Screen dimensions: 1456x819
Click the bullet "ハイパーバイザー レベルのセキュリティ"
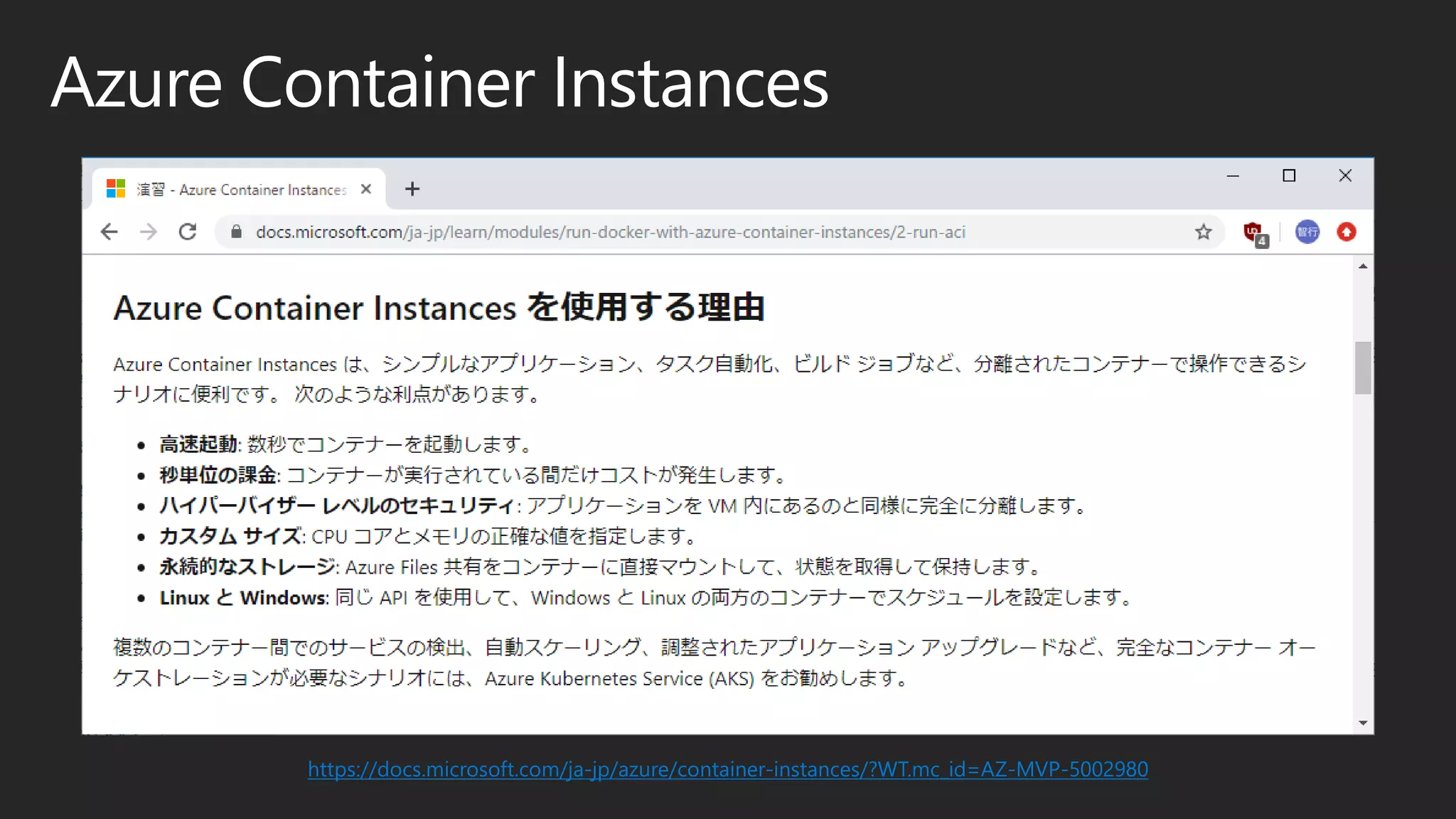click(336, 505)
